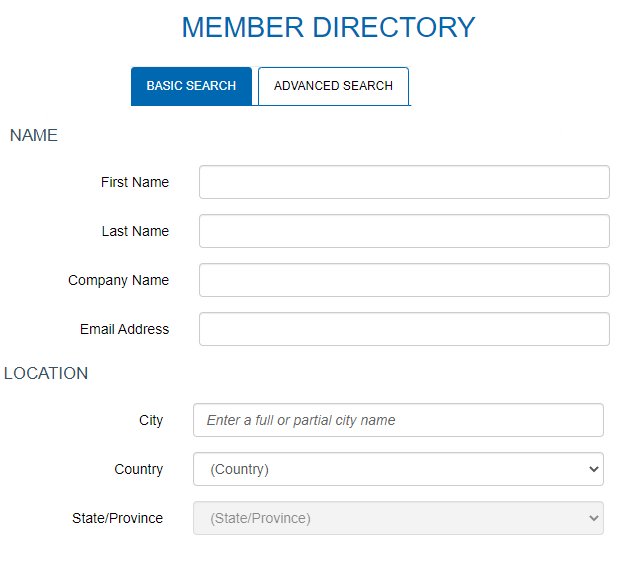Click the NAME section heading

point(34,135)
